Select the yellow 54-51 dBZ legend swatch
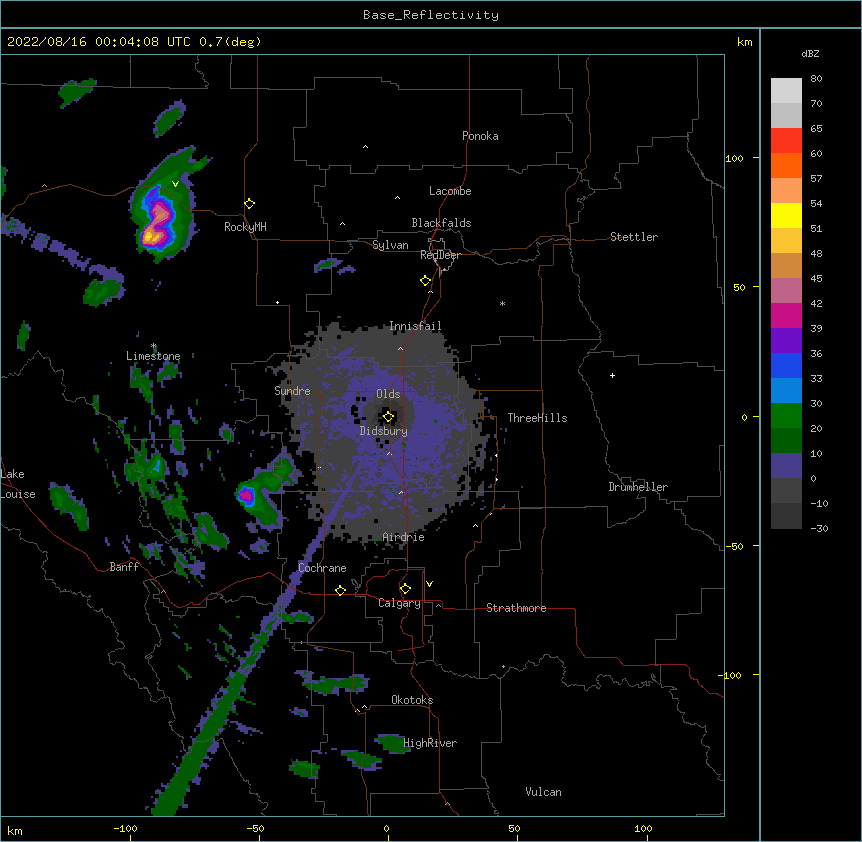Viewport: 862px width, 842px height. tap(786, 215)
